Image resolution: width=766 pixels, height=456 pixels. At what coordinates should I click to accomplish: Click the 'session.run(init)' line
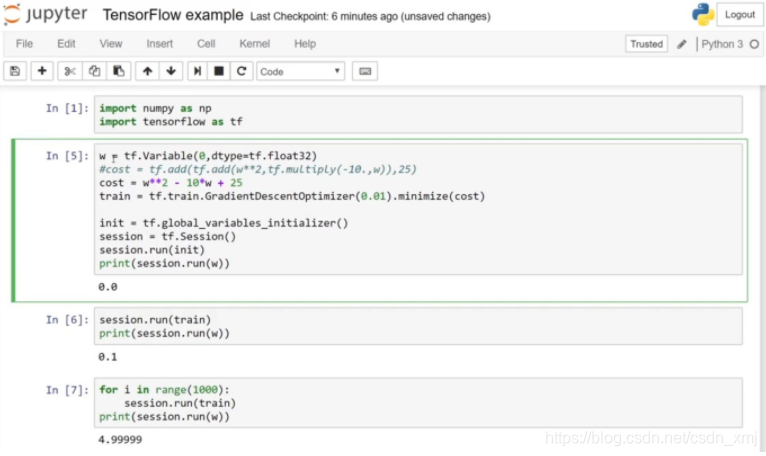click(152, 250)
